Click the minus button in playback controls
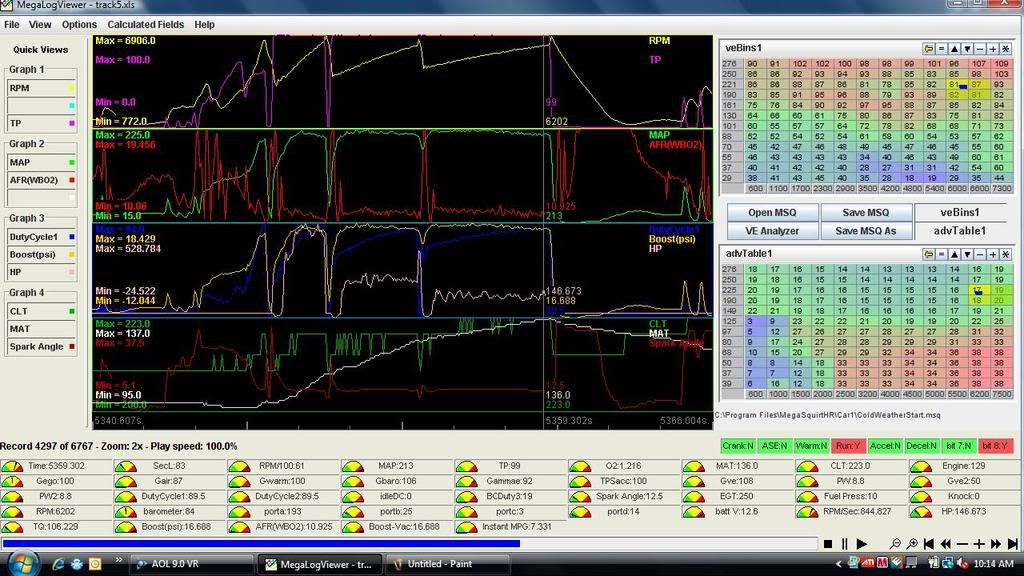1024x576 pixels. [962, 543]
